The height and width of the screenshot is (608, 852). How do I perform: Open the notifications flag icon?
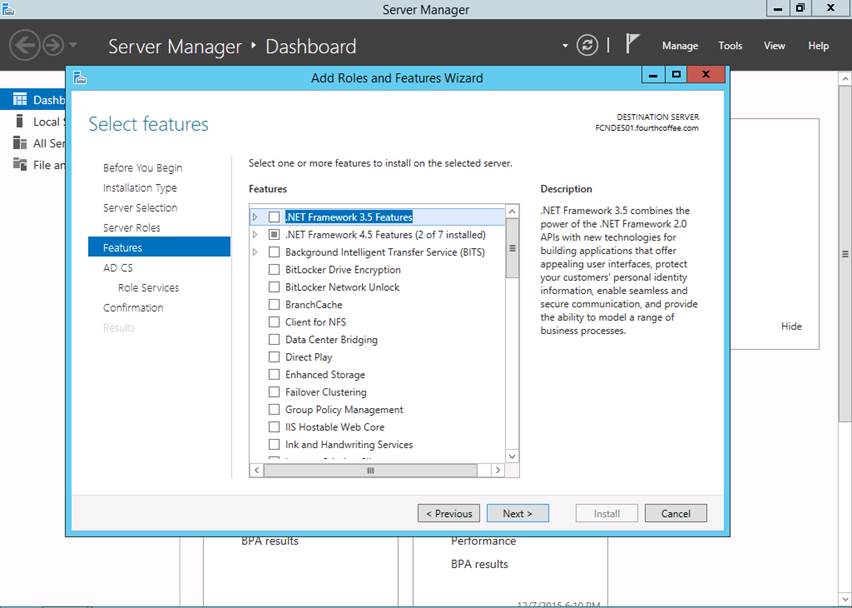tap(632, 44)
